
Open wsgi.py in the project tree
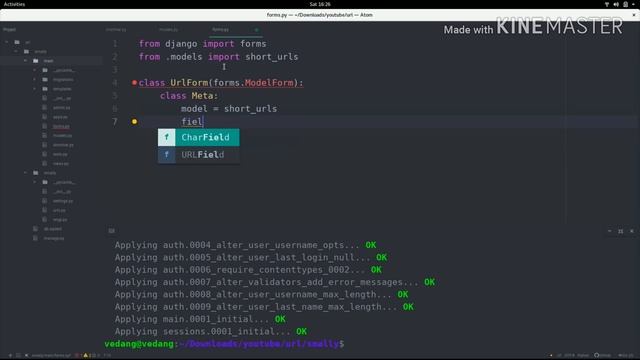click(60, 220)
